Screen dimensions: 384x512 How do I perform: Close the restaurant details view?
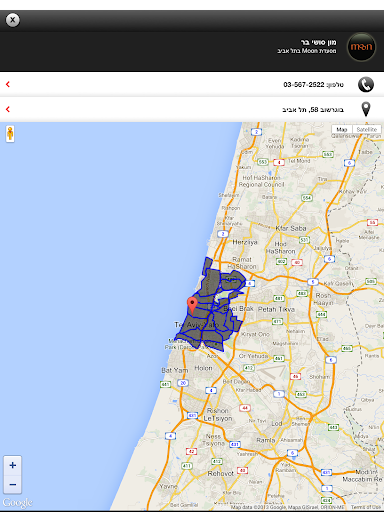coord(13,20)
